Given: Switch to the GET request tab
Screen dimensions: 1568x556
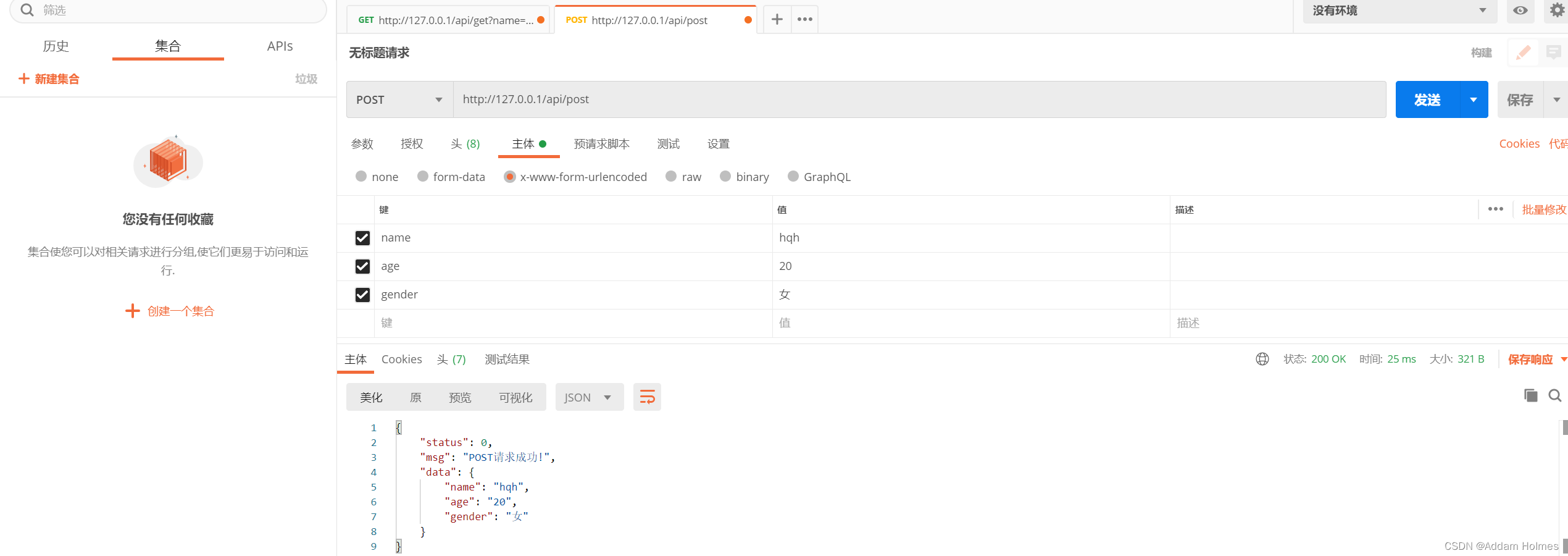Looking at the screenshot, I should click(x=448, y=20).
